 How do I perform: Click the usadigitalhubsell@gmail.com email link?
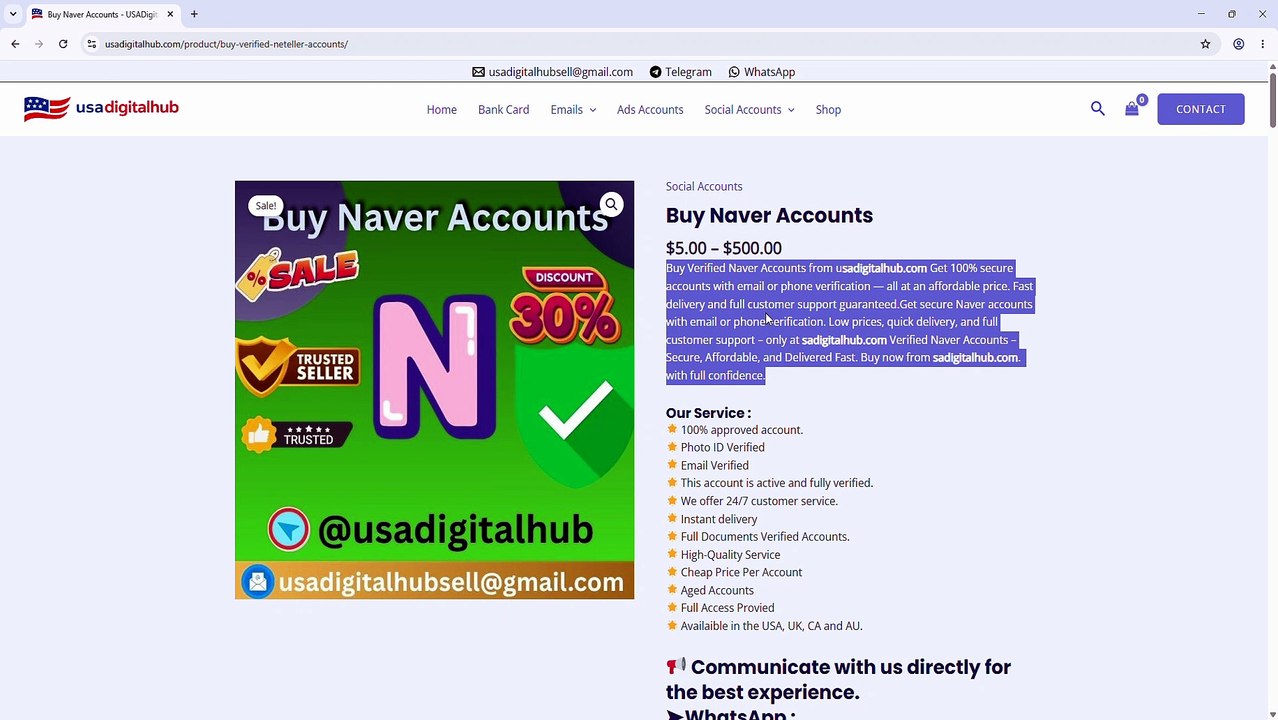560,72
